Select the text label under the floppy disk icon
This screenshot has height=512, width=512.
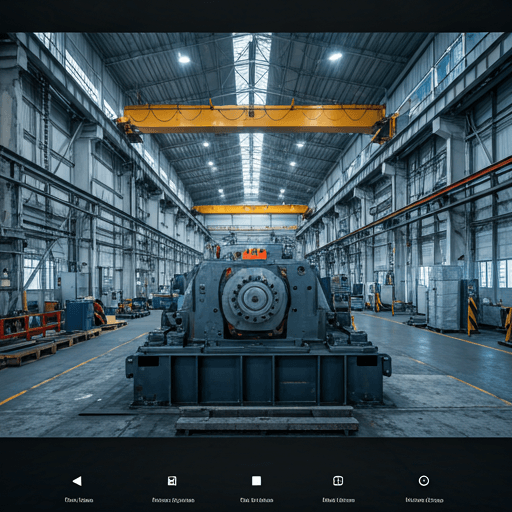[x=173, y=500]
